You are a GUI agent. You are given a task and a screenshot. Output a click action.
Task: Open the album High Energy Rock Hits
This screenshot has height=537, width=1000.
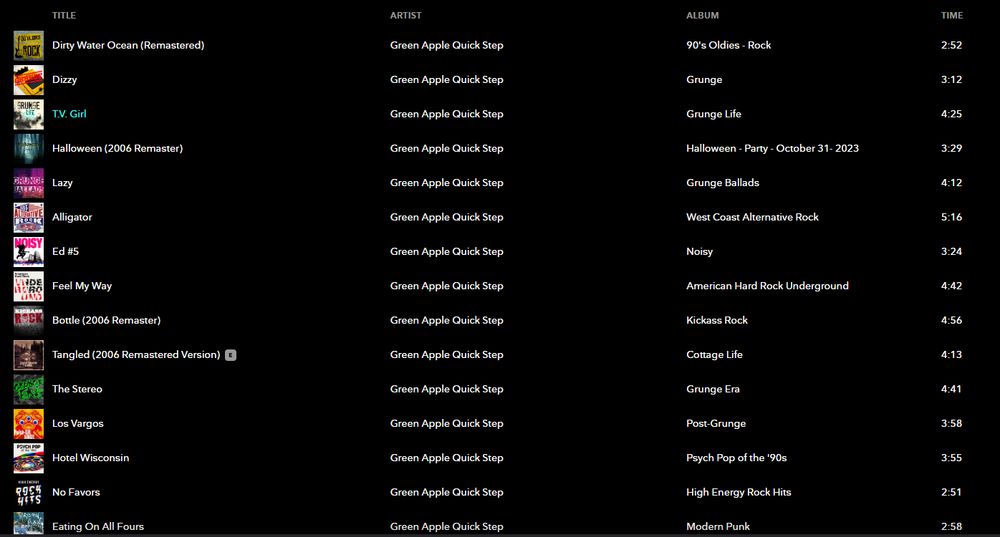pyautogui.click(x=739, y=493)
